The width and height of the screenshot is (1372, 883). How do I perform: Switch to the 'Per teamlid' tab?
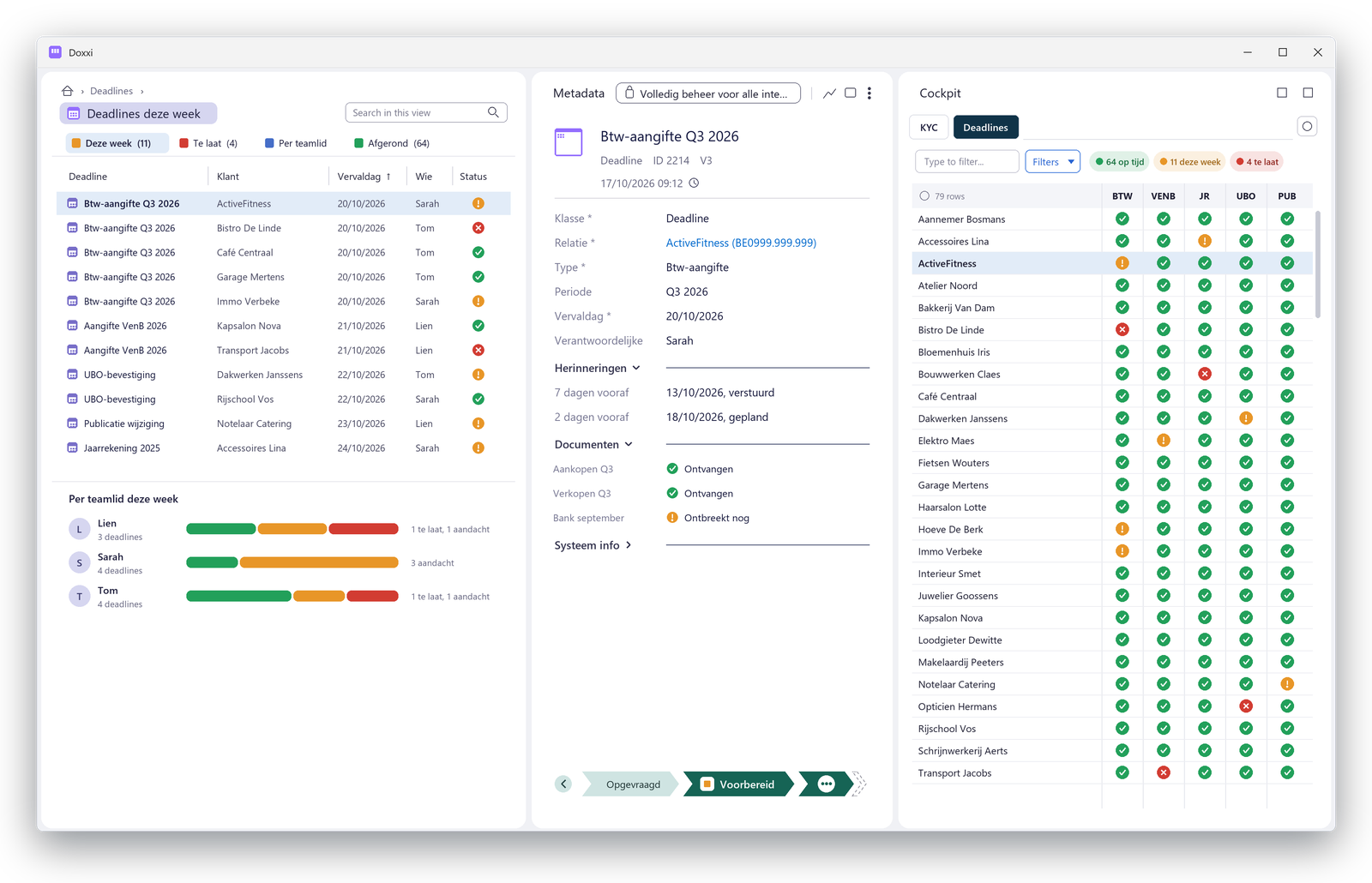point(296,143)
